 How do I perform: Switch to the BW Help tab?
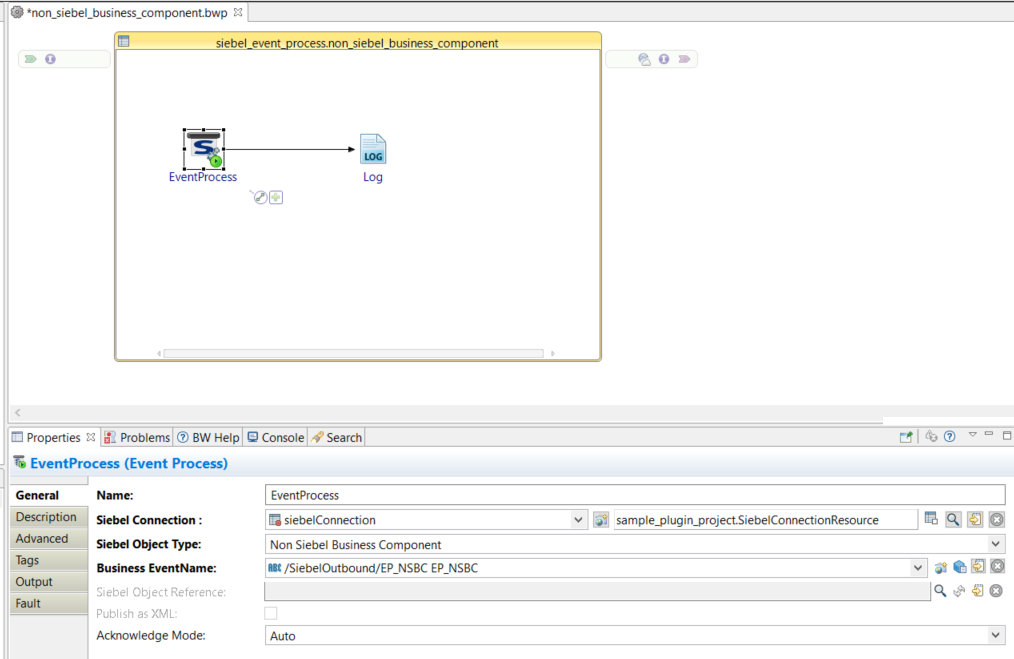(x=208, y=437)
